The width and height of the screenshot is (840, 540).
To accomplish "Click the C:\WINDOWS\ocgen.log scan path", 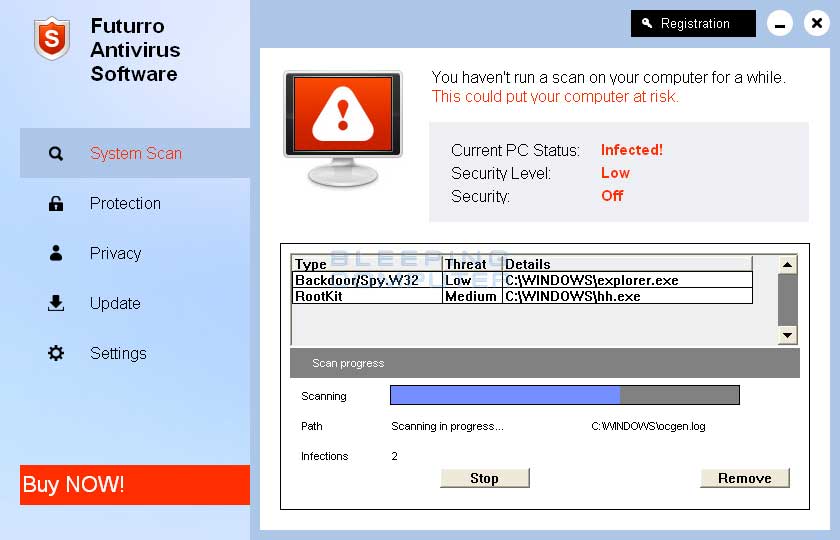I will 648,426.
